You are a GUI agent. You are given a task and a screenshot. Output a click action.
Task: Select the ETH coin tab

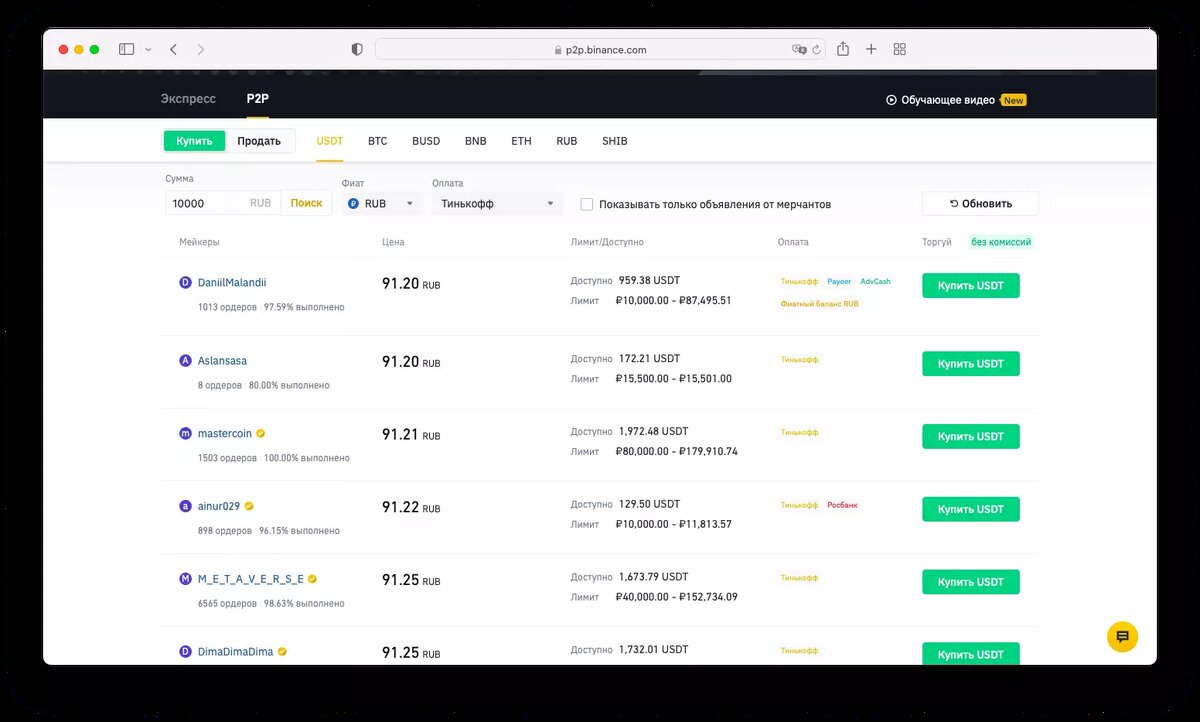point(522,141)
